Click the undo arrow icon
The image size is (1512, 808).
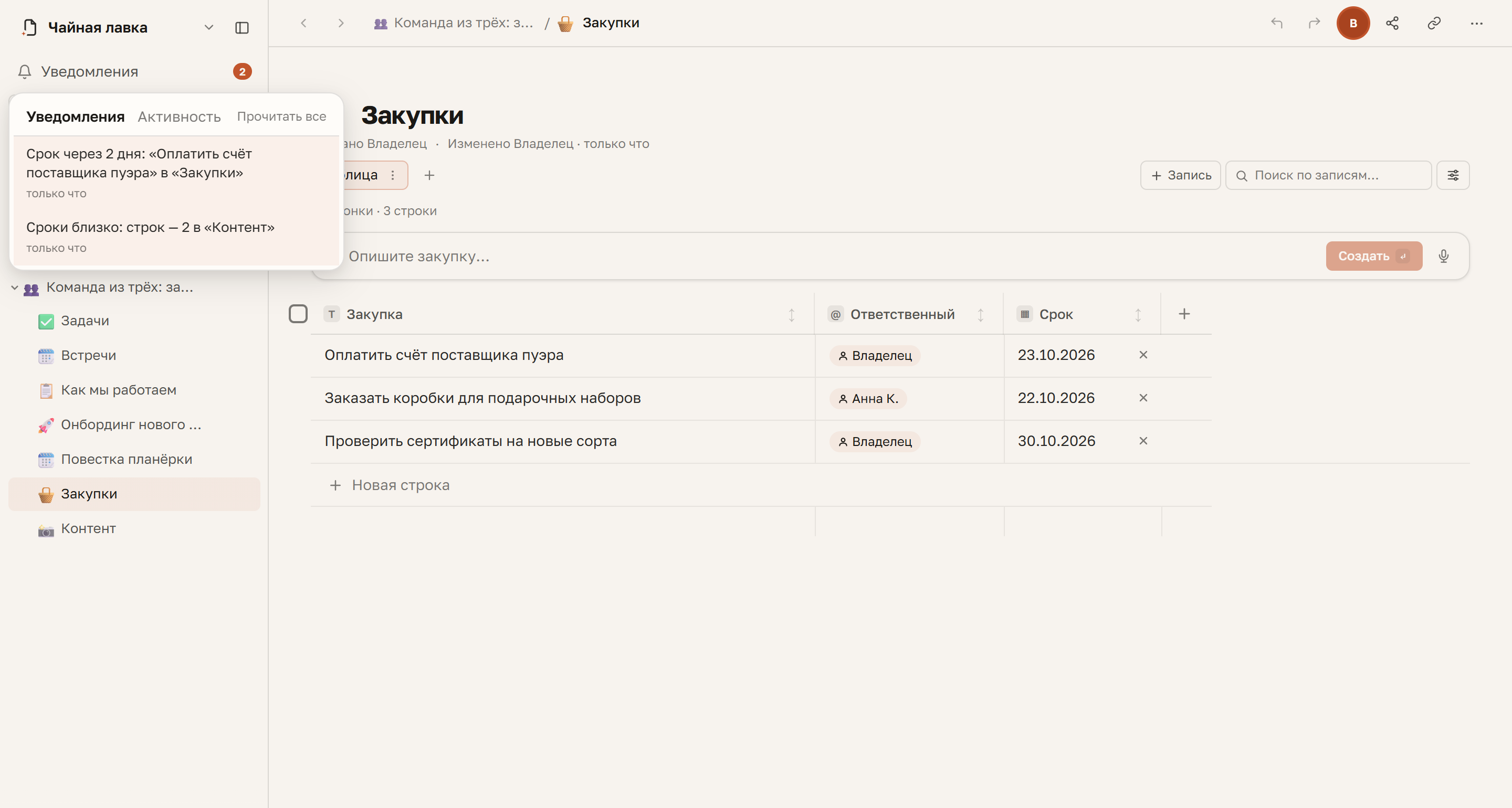pos(1277,24)
